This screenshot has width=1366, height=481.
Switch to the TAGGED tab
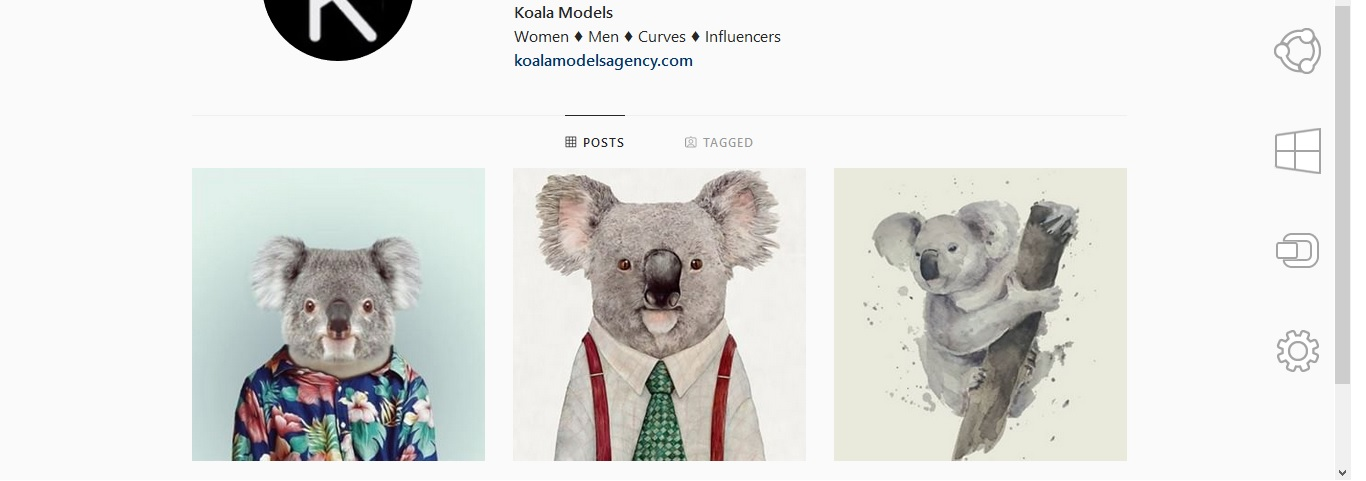(719, 142)
